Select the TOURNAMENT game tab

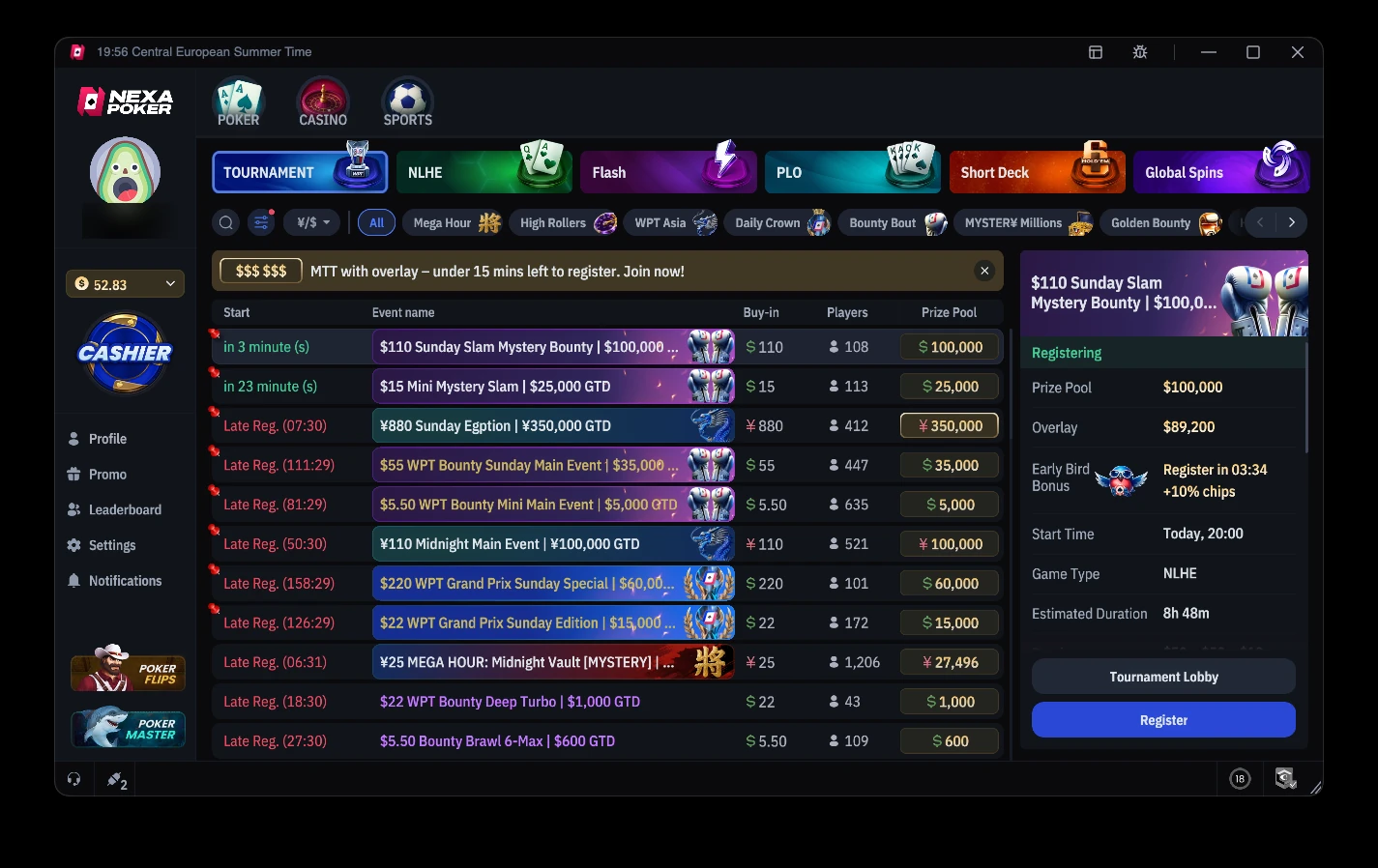coord(300,172)
